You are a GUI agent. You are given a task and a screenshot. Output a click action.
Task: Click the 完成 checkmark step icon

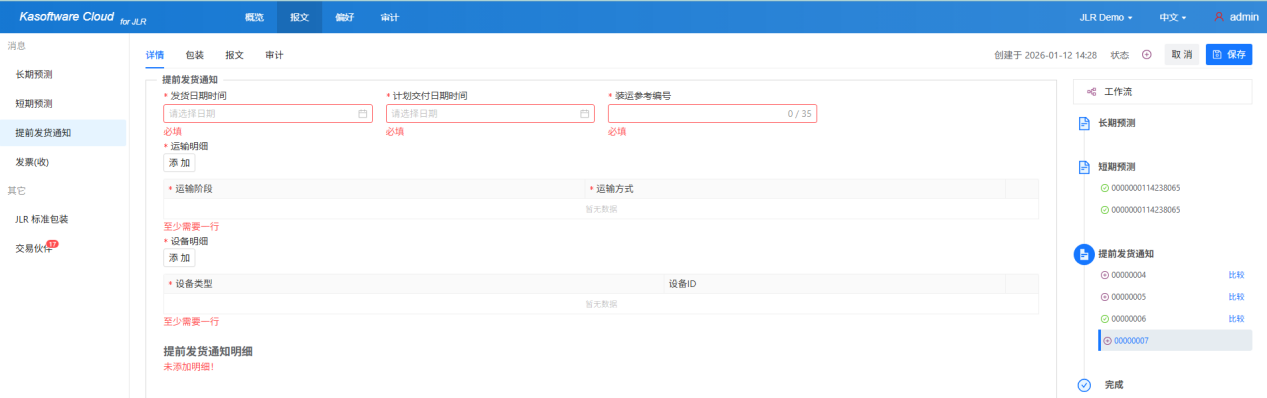[x=1084, y=385]
